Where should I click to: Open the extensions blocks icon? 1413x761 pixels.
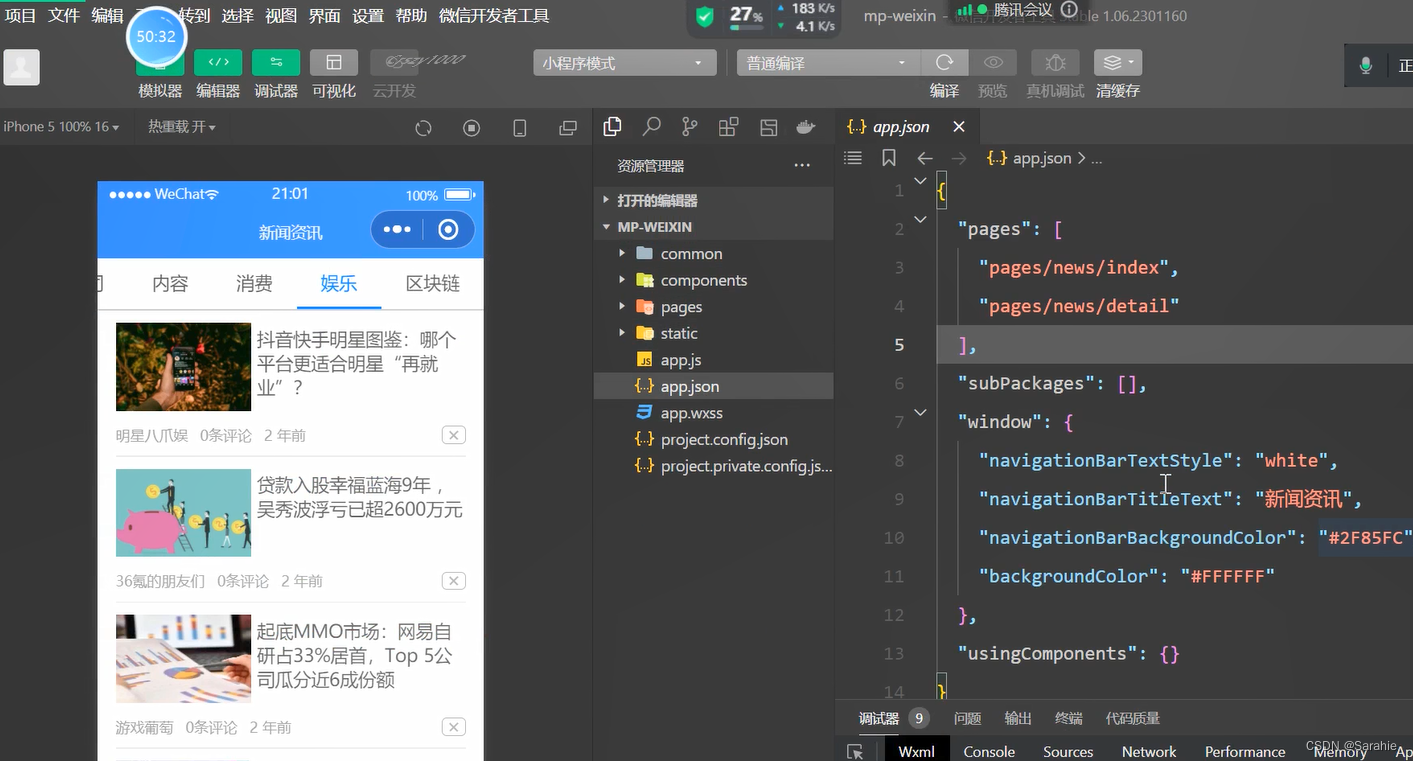pyautogui.click(x=729, y=127)
